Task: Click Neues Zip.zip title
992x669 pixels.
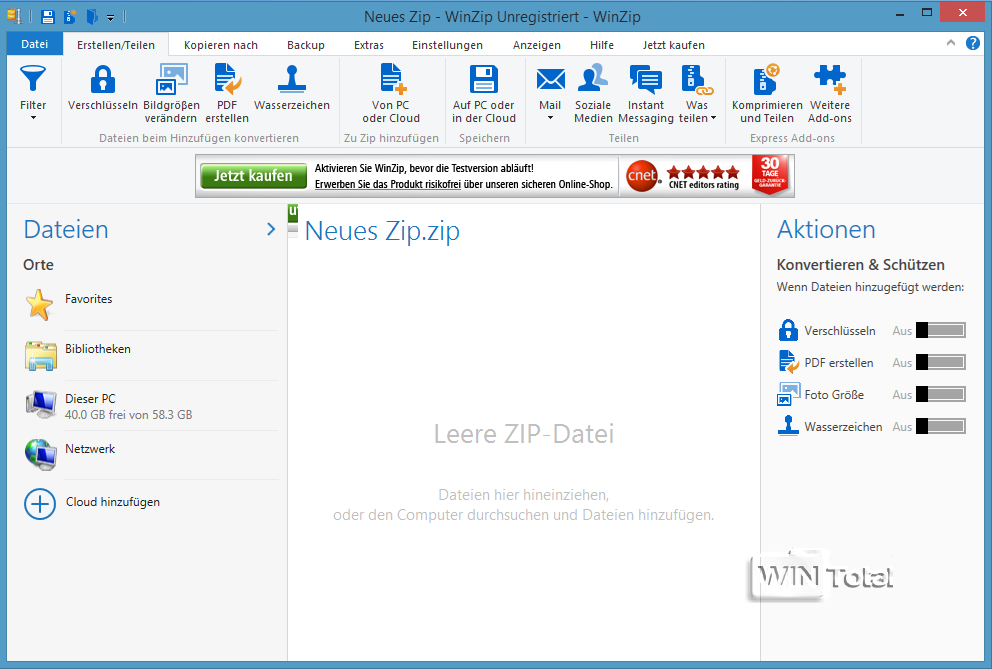Action: click(382, 231)
